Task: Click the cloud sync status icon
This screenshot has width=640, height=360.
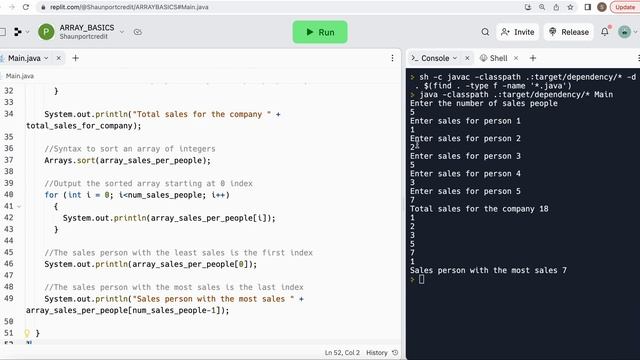Action: [x=138, y=32]
